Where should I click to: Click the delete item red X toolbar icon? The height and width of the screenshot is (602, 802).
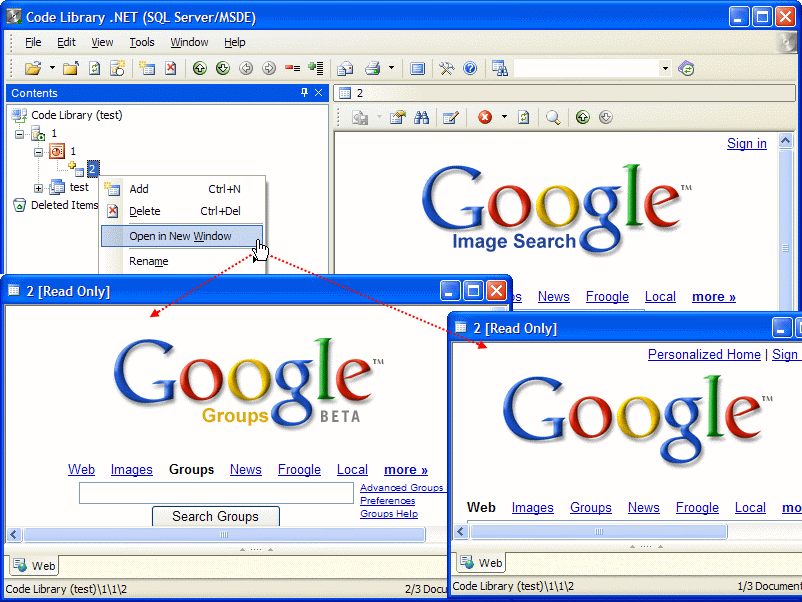[171, 69]
